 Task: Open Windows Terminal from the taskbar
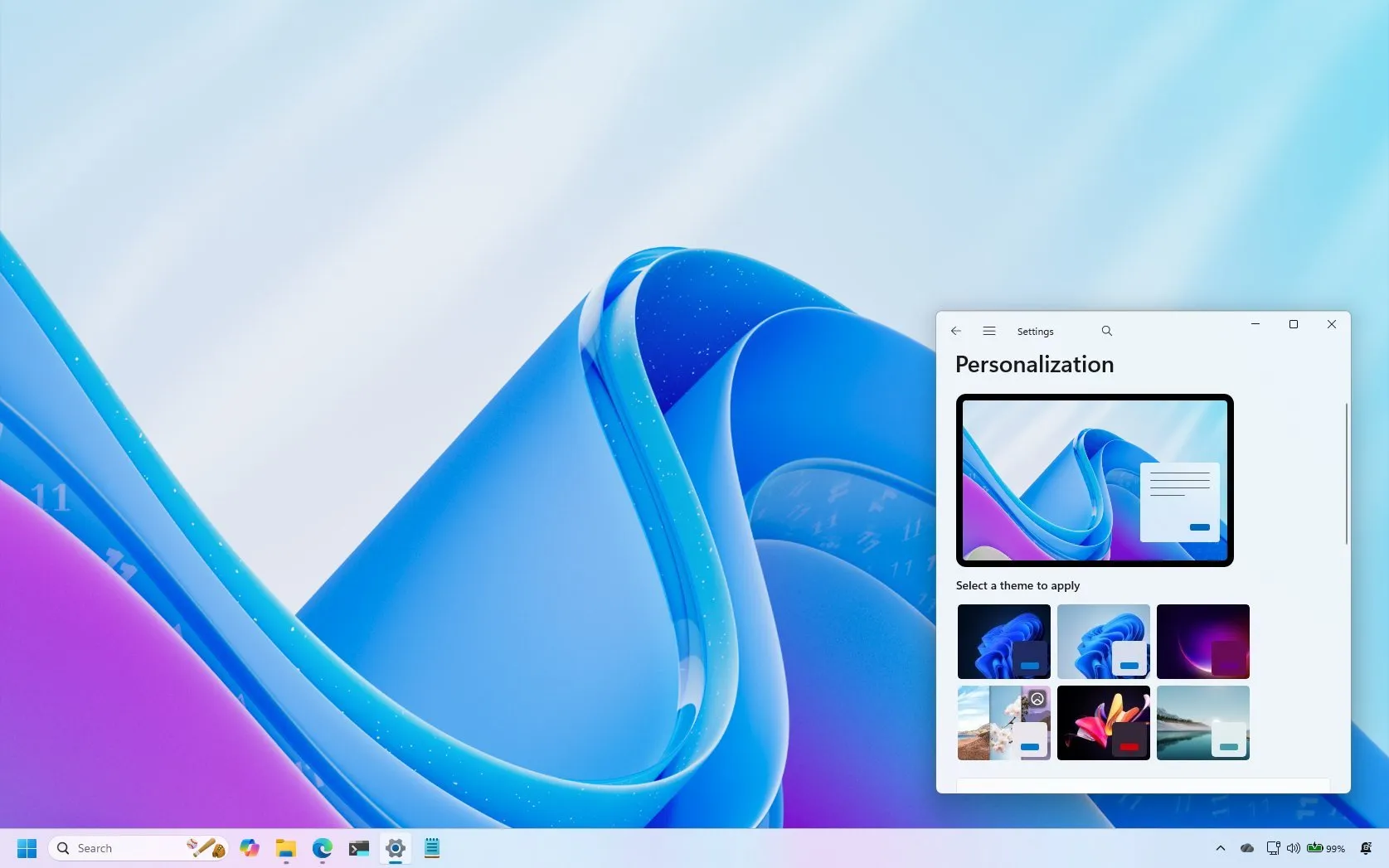tap(358, 848)
